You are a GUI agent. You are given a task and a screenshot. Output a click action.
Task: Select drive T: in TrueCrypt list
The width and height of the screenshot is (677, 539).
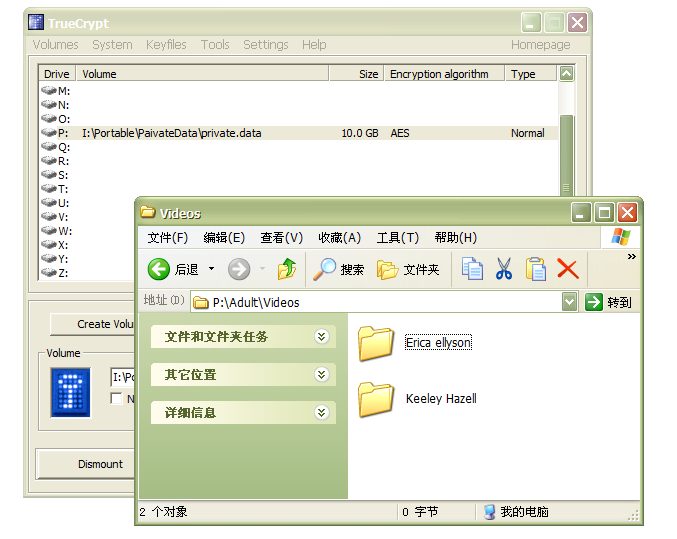click(x=55, y=189)
